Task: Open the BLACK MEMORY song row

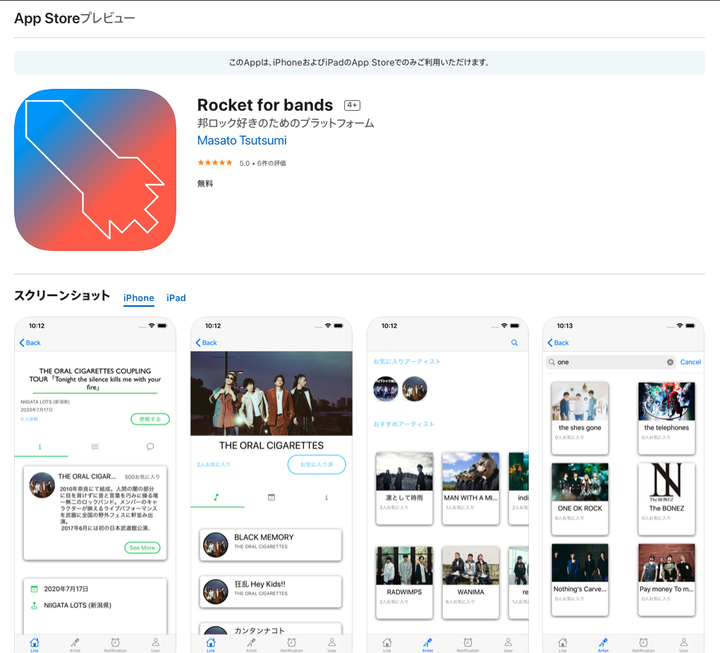Action: pos(271,545)
